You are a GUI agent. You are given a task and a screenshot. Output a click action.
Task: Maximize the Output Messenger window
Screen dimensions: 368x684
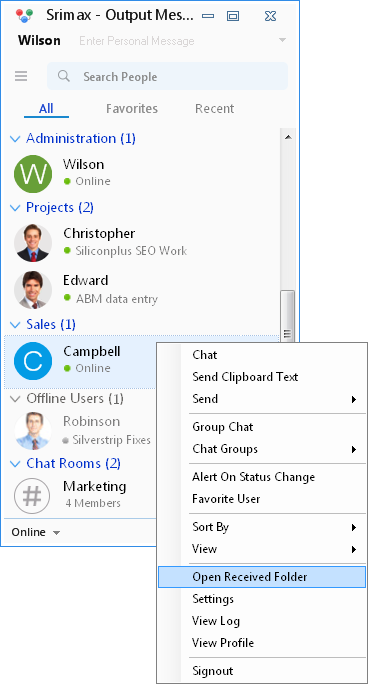tap(233, 16)
